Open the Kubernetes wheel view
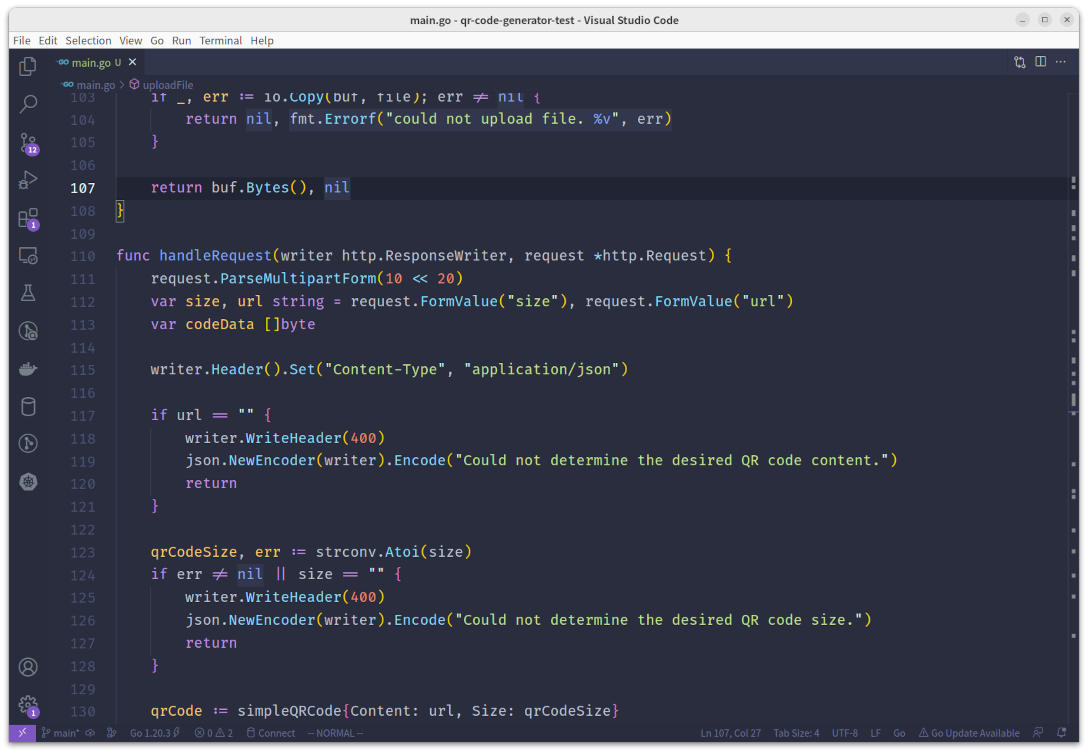The height and width of the screenshot is (753, 1088). (28, 482)
